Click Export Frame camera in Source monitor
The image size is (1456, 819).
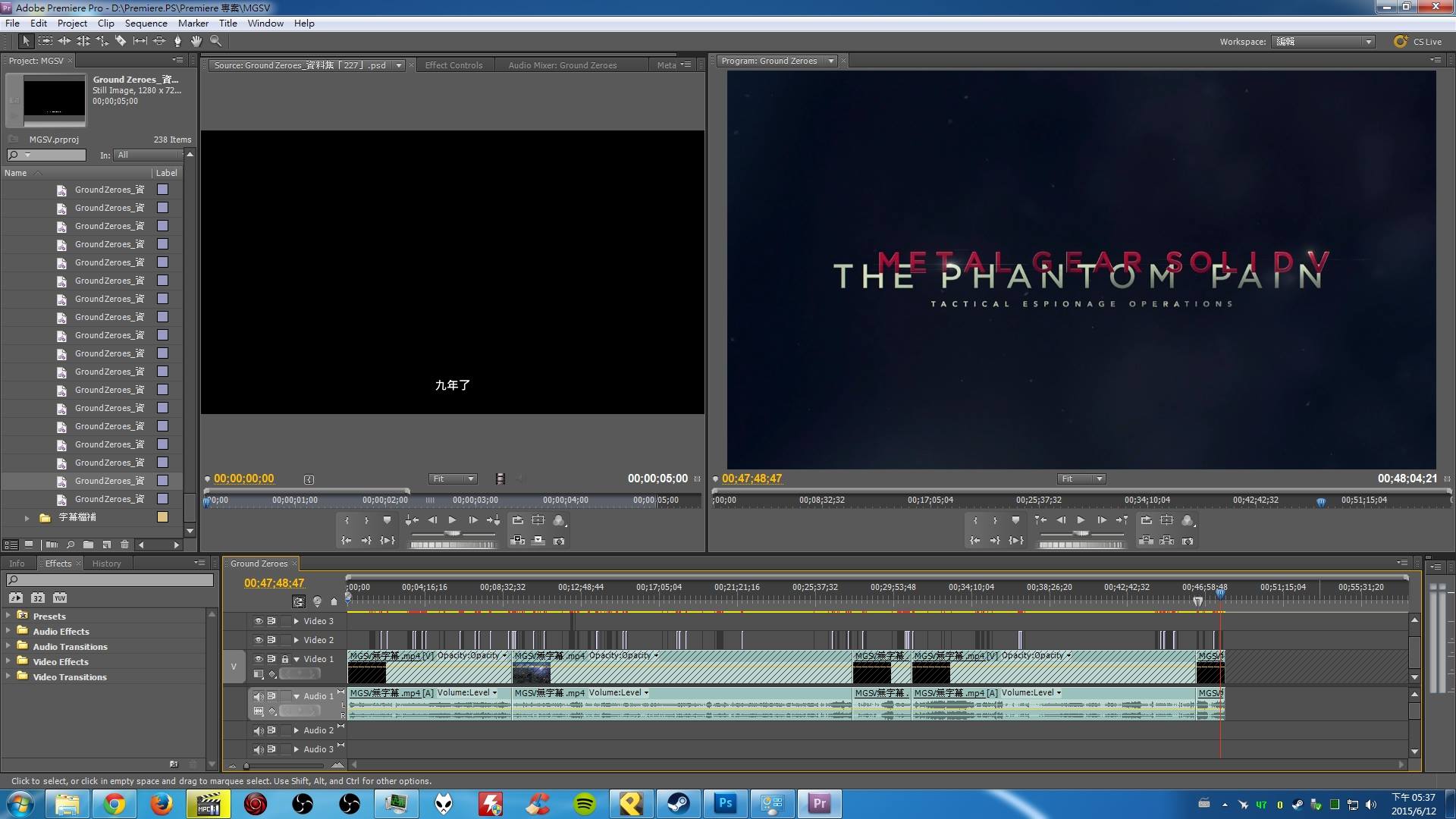click(559, 541)
